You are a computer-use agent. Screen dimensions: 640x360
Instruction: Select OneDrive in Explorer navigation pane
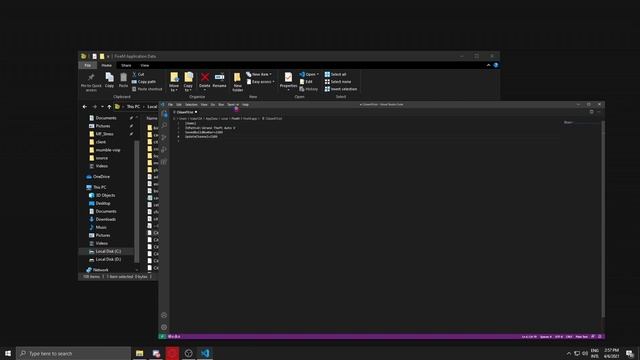click(98, 177)
